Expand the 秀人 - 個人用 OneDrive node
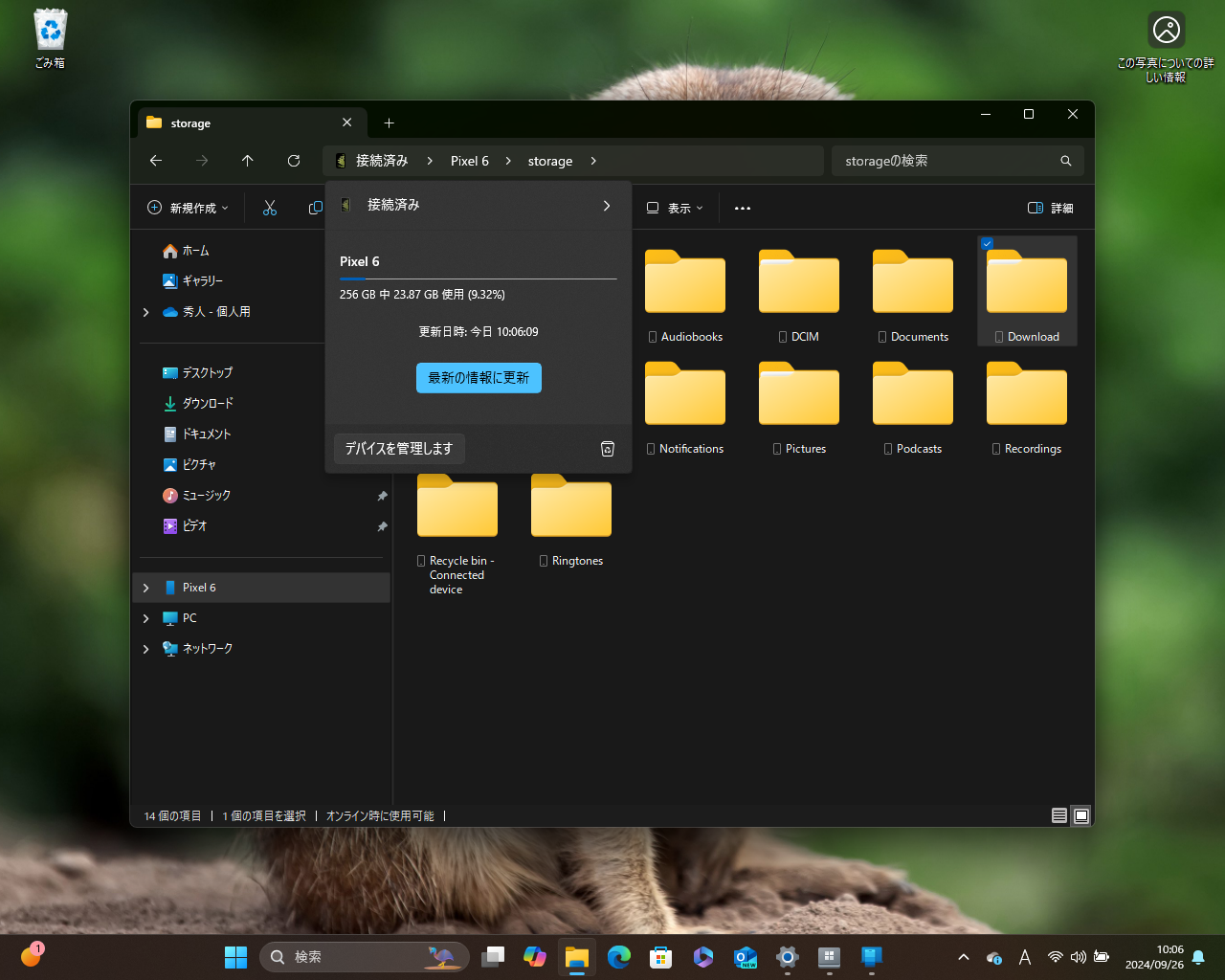1225x980 pixels. 145,312
